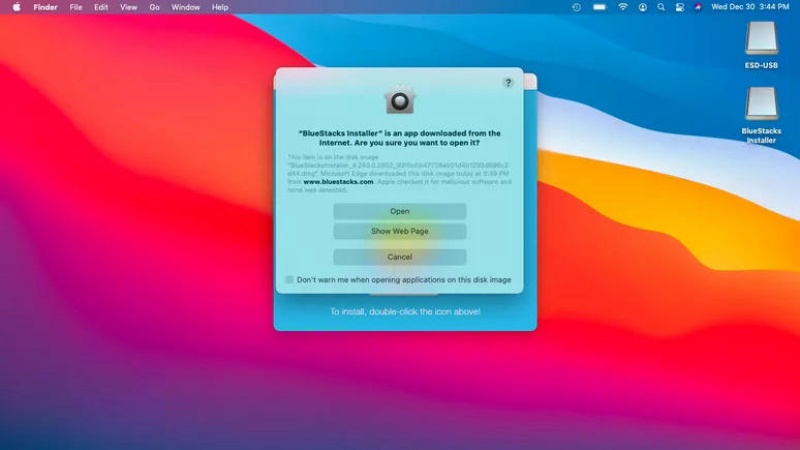800x450 pixels.
Task: Click the Show Web Page button
Action: (399, 231)
